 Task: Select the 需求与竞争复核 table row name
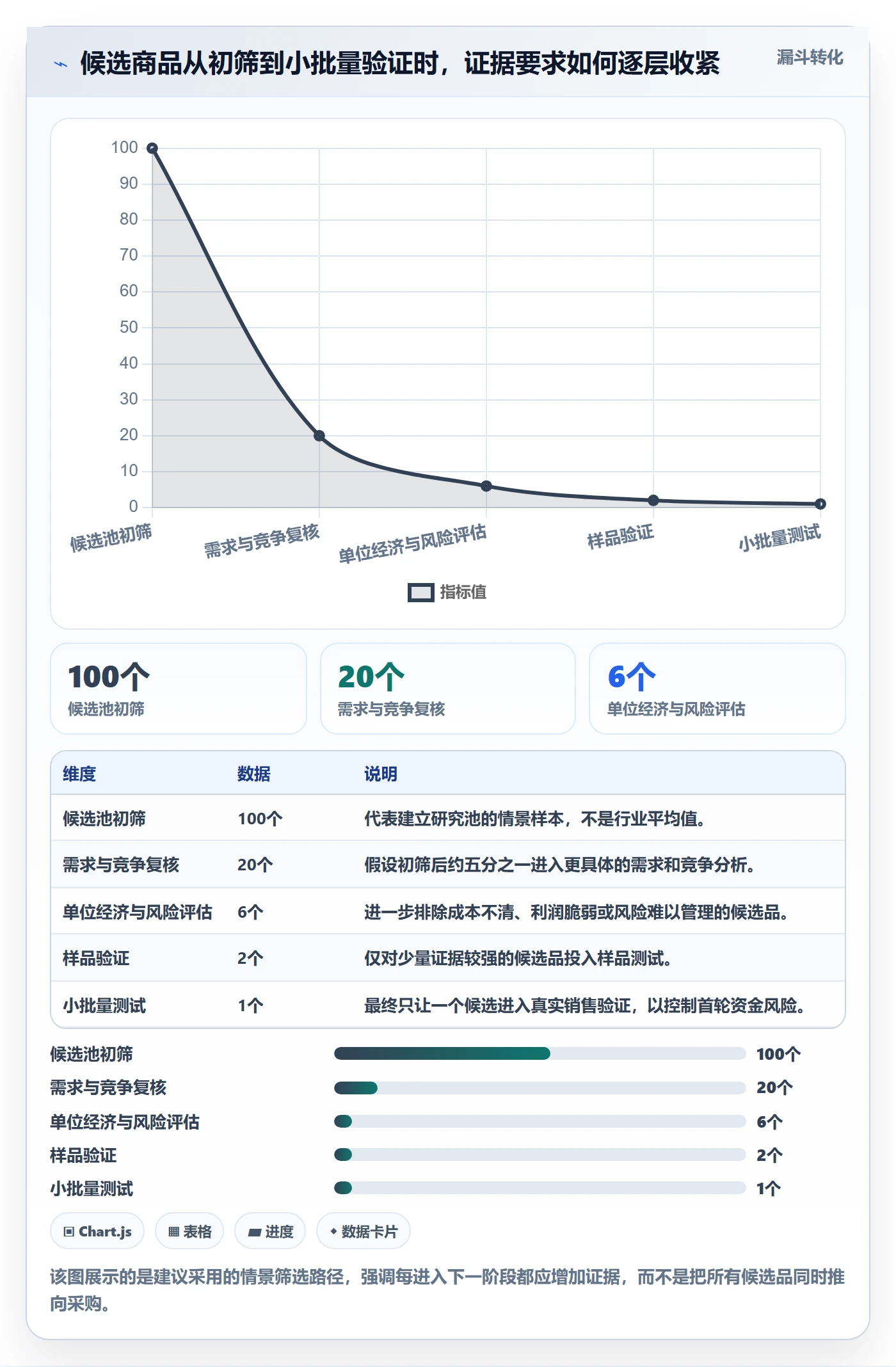tap(121, 865)
